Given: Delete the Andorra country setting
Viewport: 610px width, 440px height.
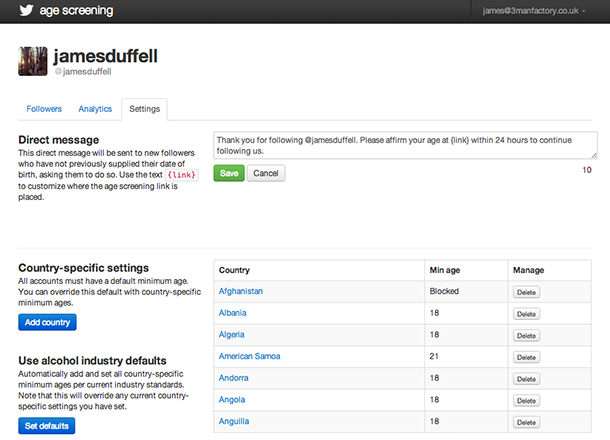Looking at the screenshot, I should (x=527, y=378).
